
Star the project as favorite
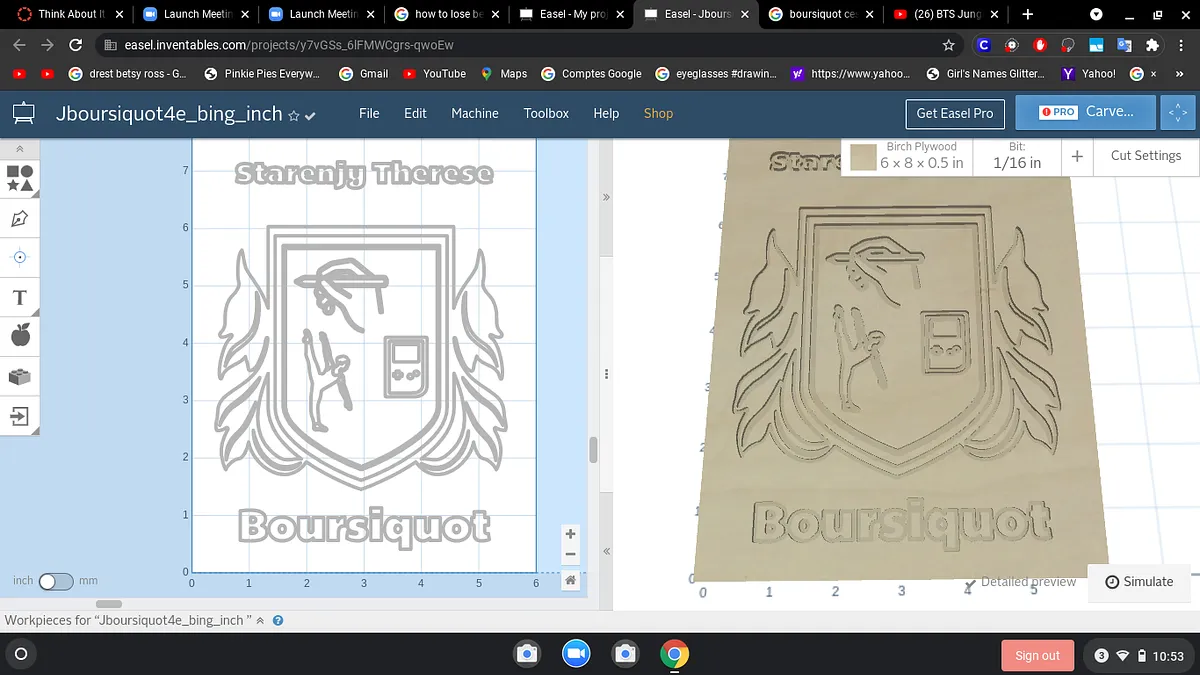(x=294, y=115)
